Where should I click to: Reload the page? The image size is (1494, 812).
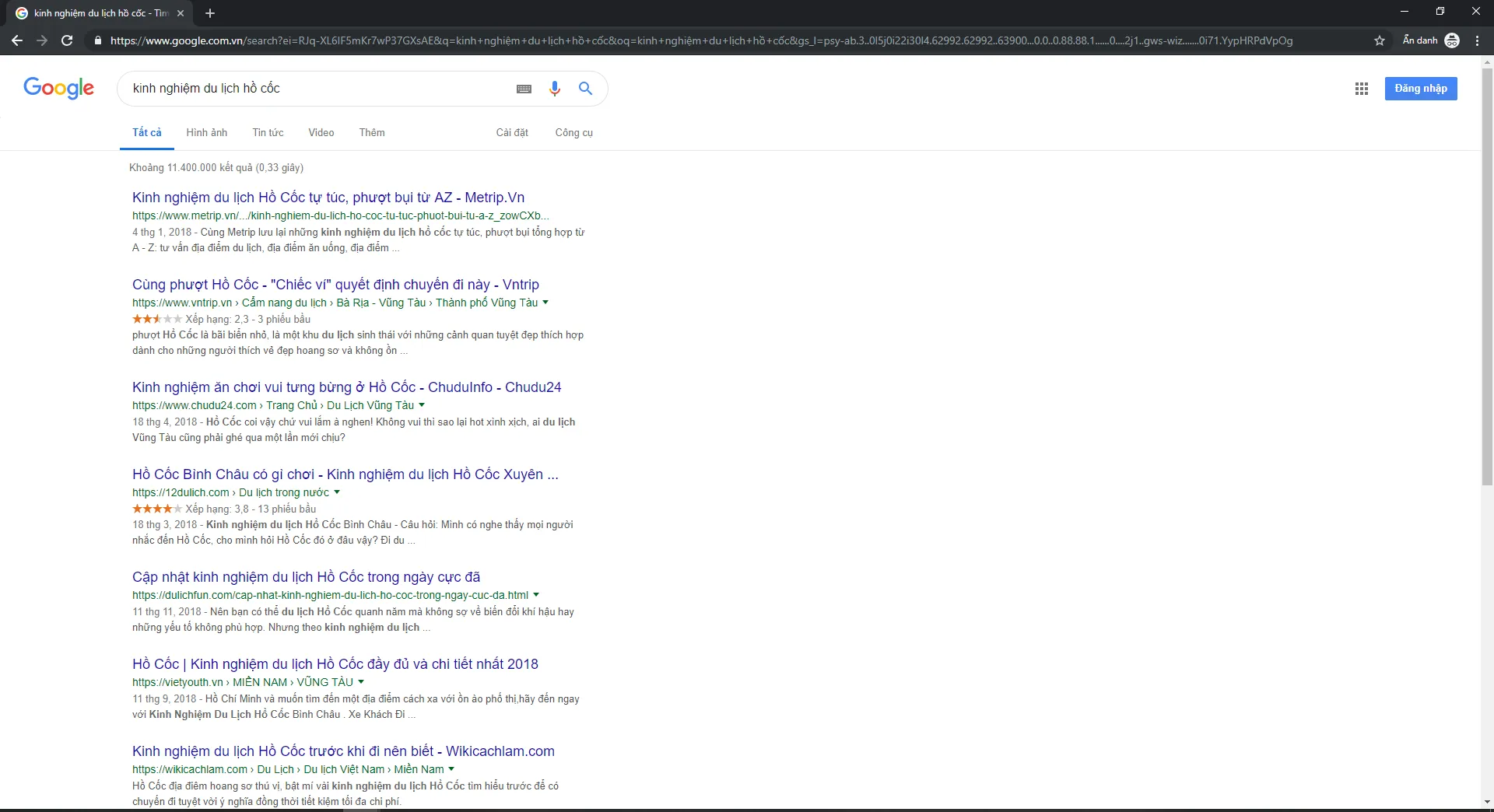click(x=67, y=40)
